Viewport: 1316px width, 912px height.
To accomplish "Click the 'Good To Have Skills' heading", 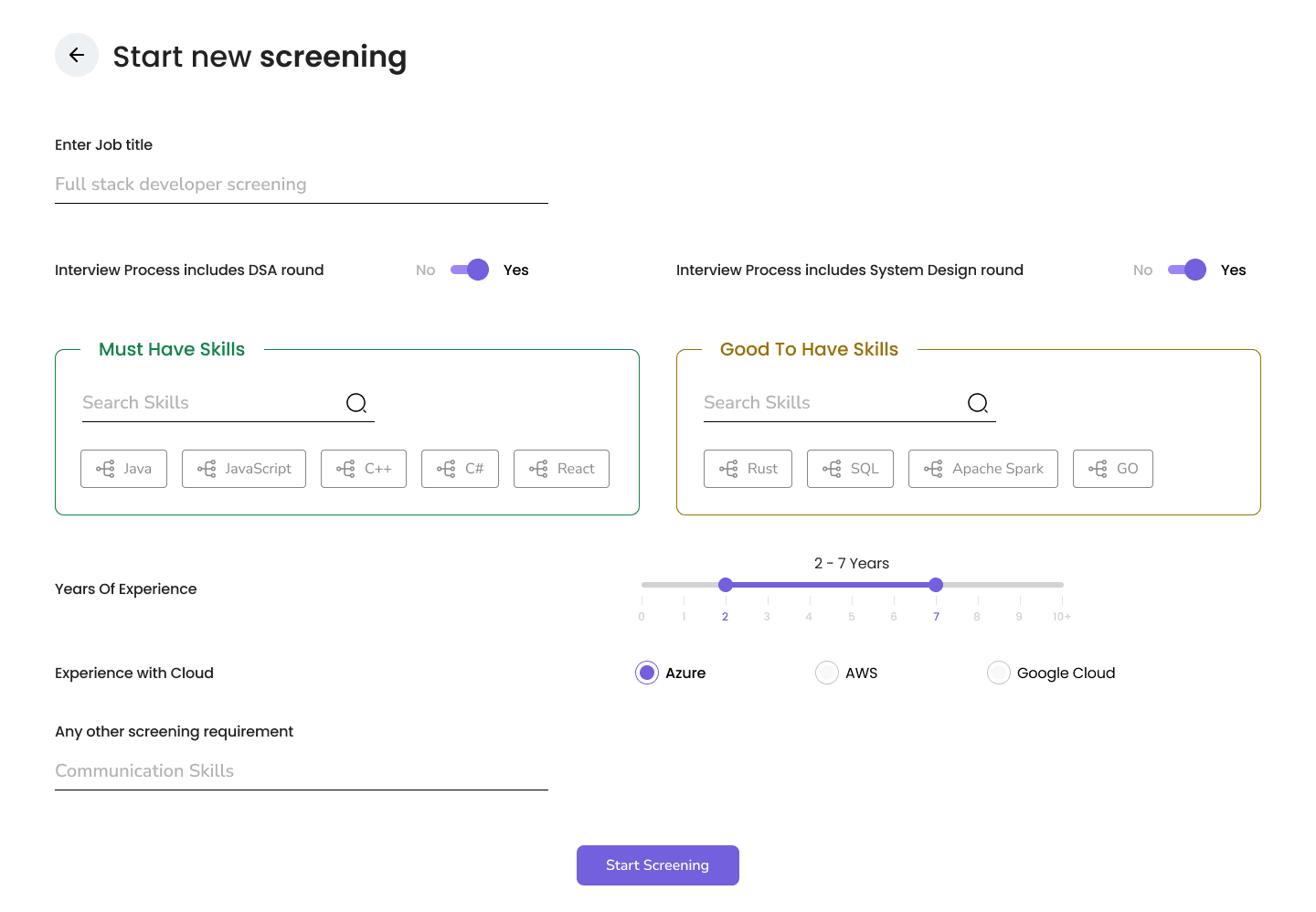I will coord(810,349).
